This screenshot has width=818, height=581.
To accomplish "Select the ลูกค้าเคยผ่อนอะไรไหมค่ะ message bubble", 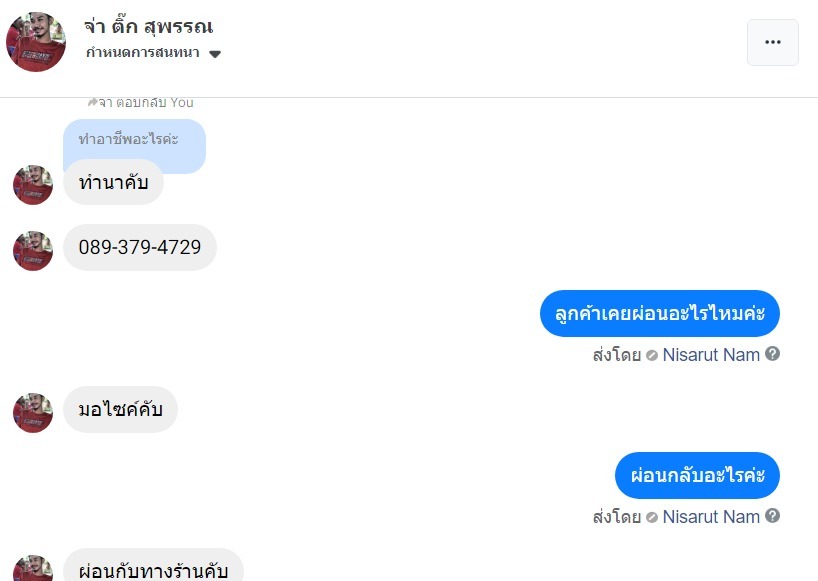I will click(659, 313).
